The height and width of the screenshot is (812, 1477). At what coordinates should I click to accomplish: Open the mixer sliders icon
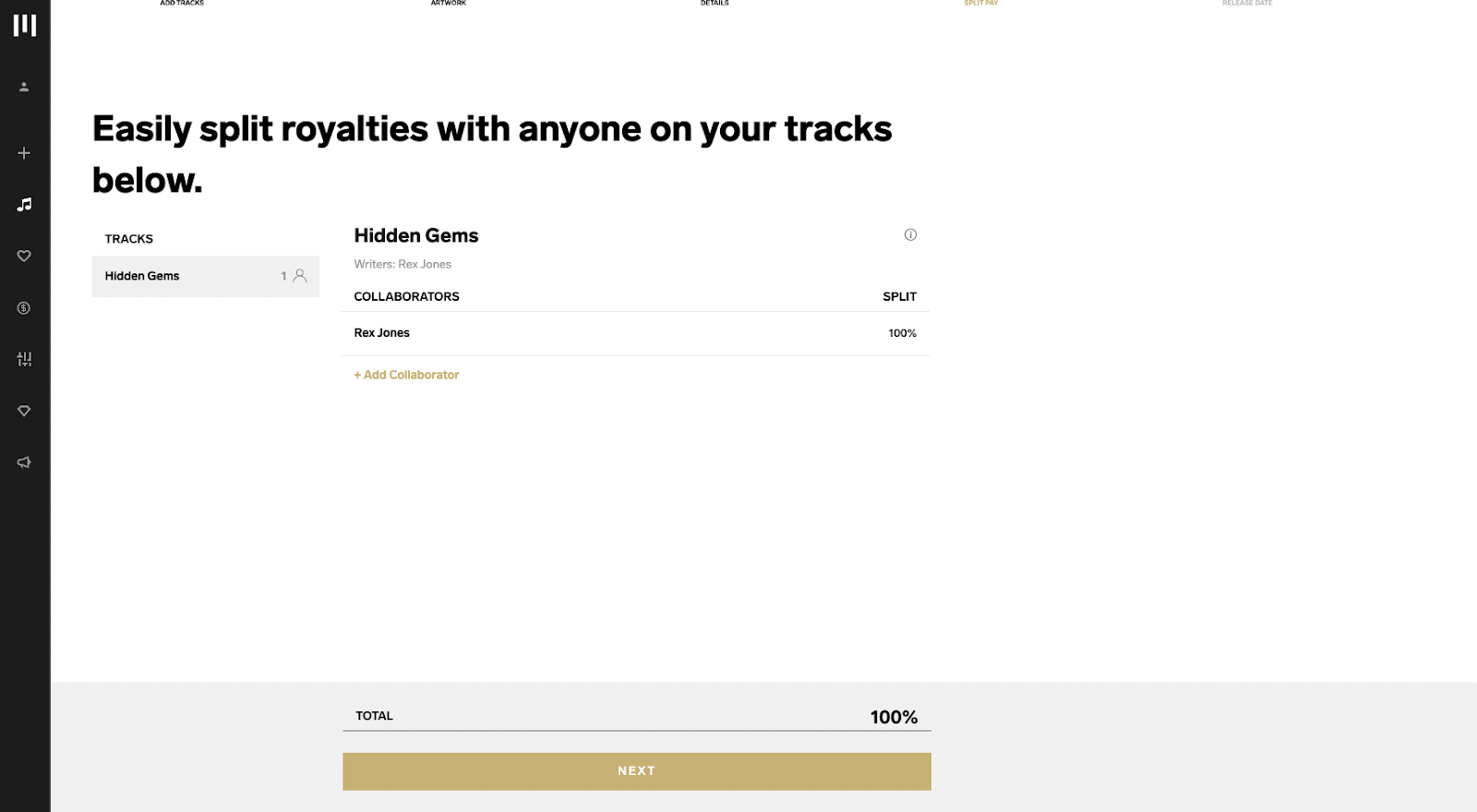coord(24,359)
